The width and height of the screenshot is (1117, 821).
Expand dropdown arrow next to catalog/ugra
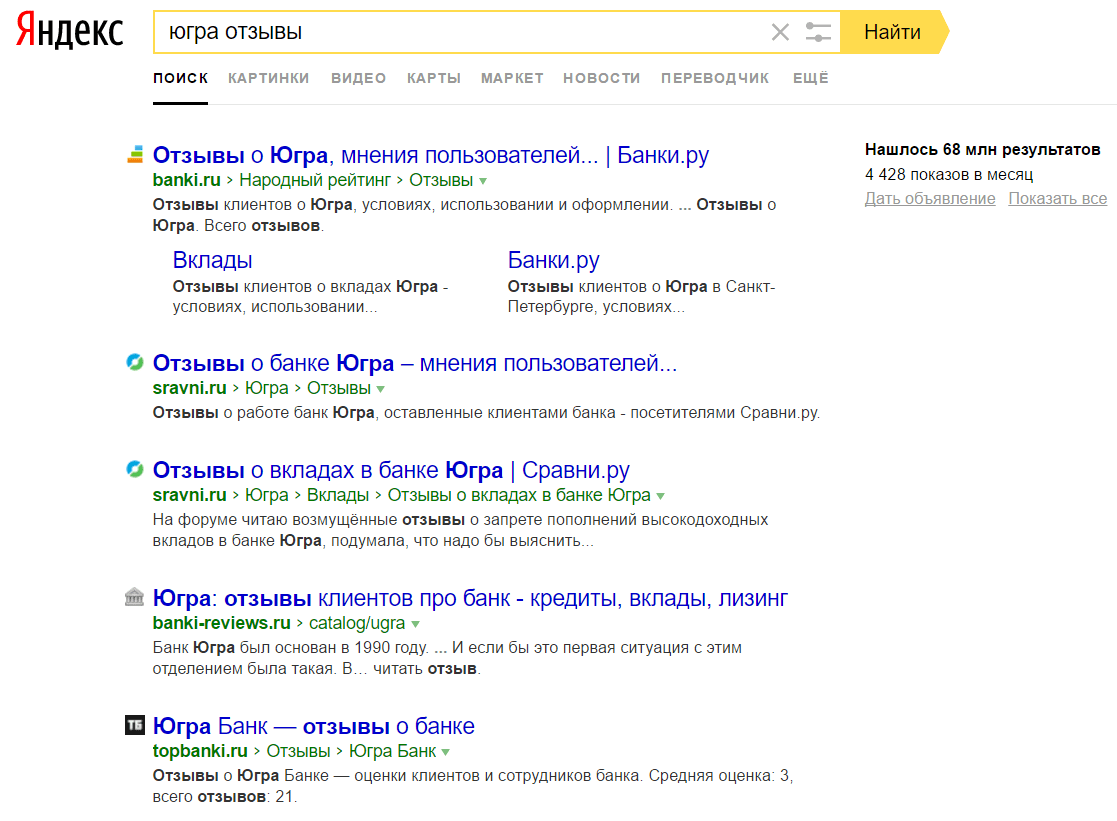click(415, 624)
